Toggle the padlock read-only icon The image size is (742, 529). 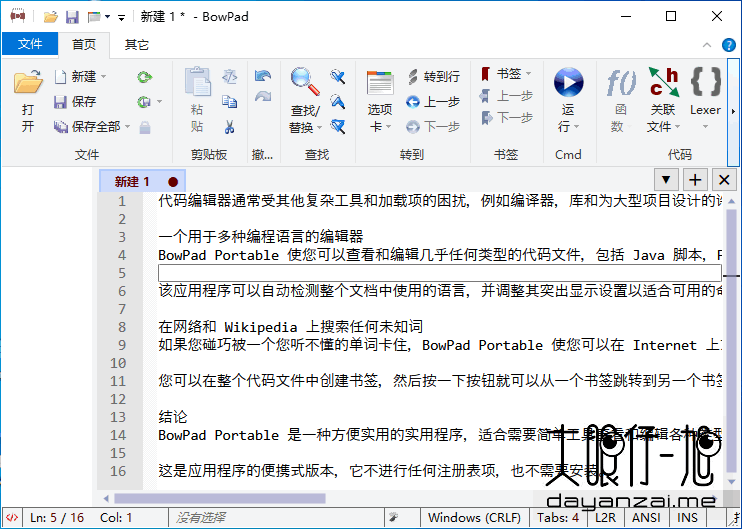(145, 127)
